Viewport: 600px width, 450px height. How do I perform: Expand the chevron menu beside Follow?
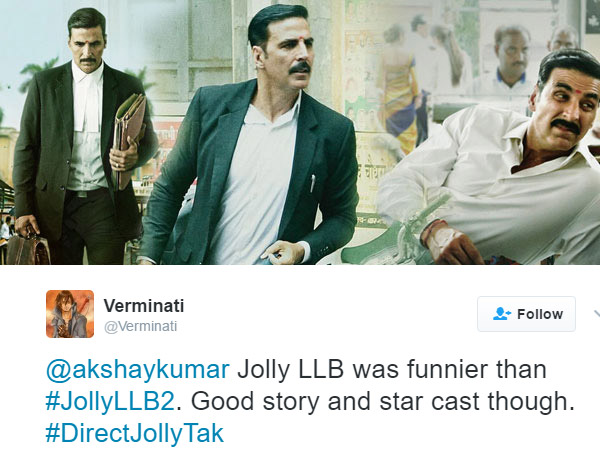point(597,314)
